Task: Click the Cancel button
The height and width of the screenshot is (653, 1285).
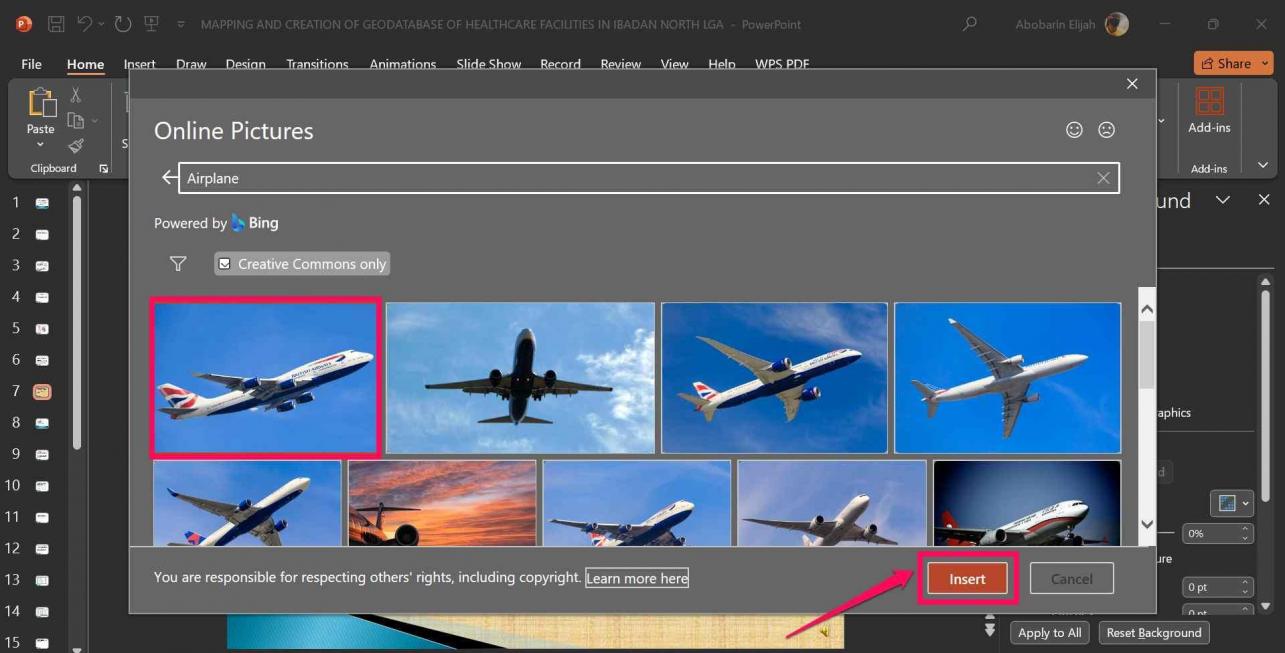Action: [1071, 579]
